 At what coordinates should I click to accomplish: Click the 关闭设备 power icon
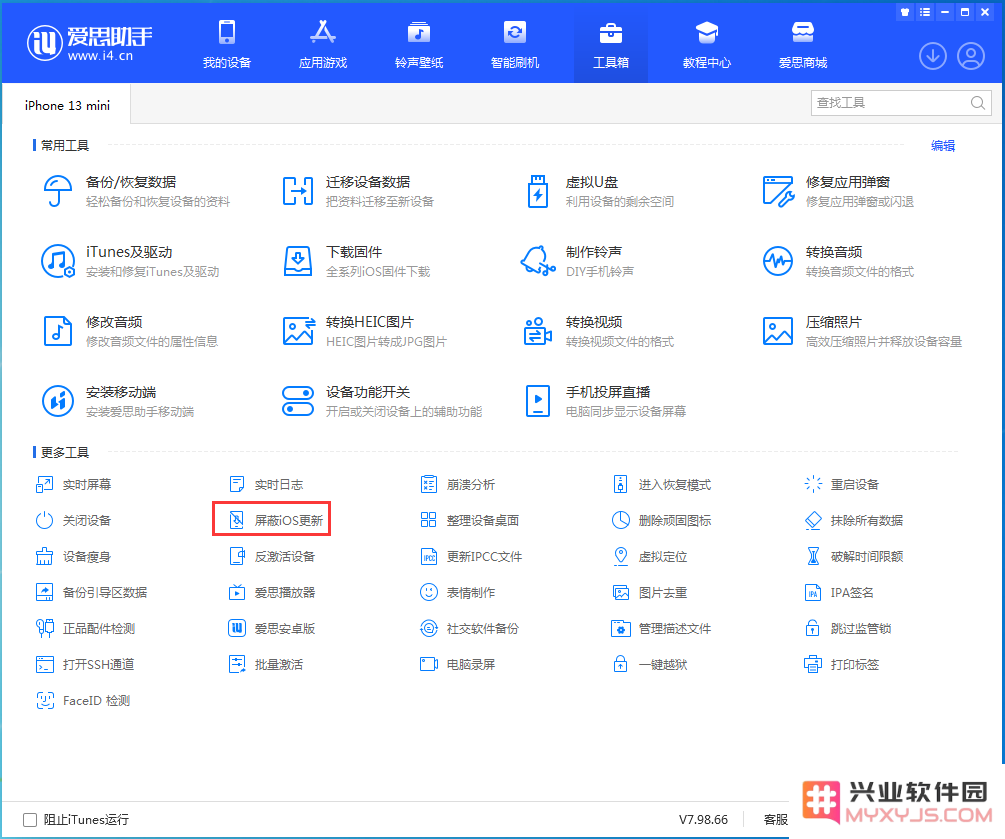[44, 520]
